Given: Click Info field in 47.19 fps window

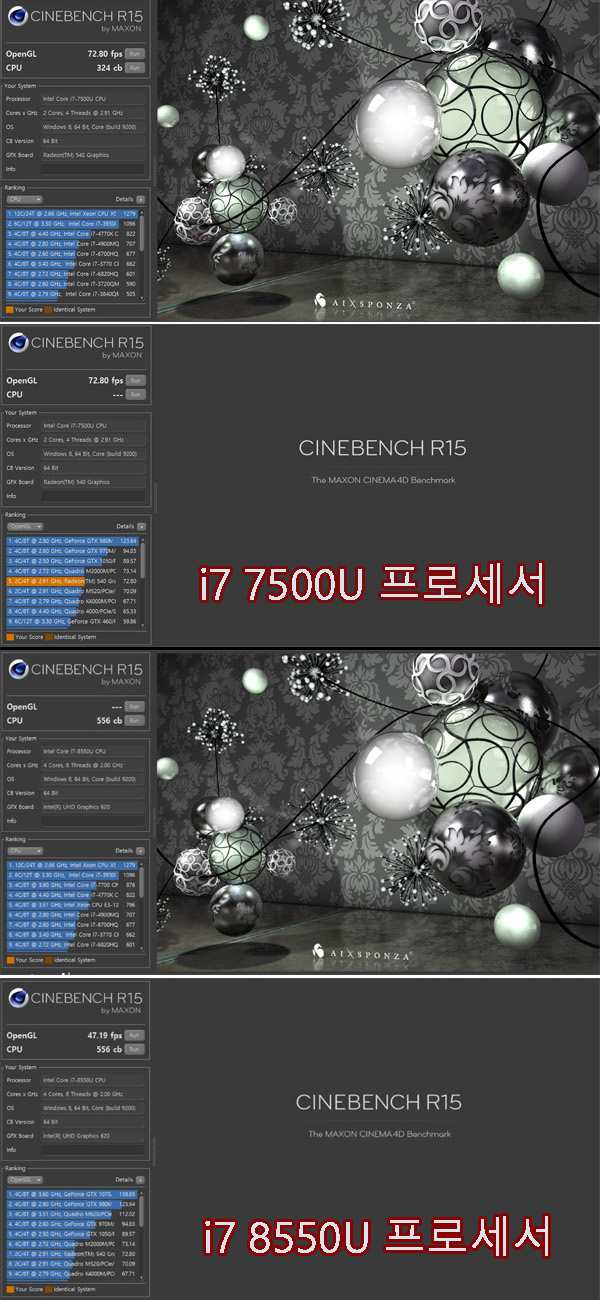Looking at the screenshot, I should pyautogui.click(x=93, y=1150).
